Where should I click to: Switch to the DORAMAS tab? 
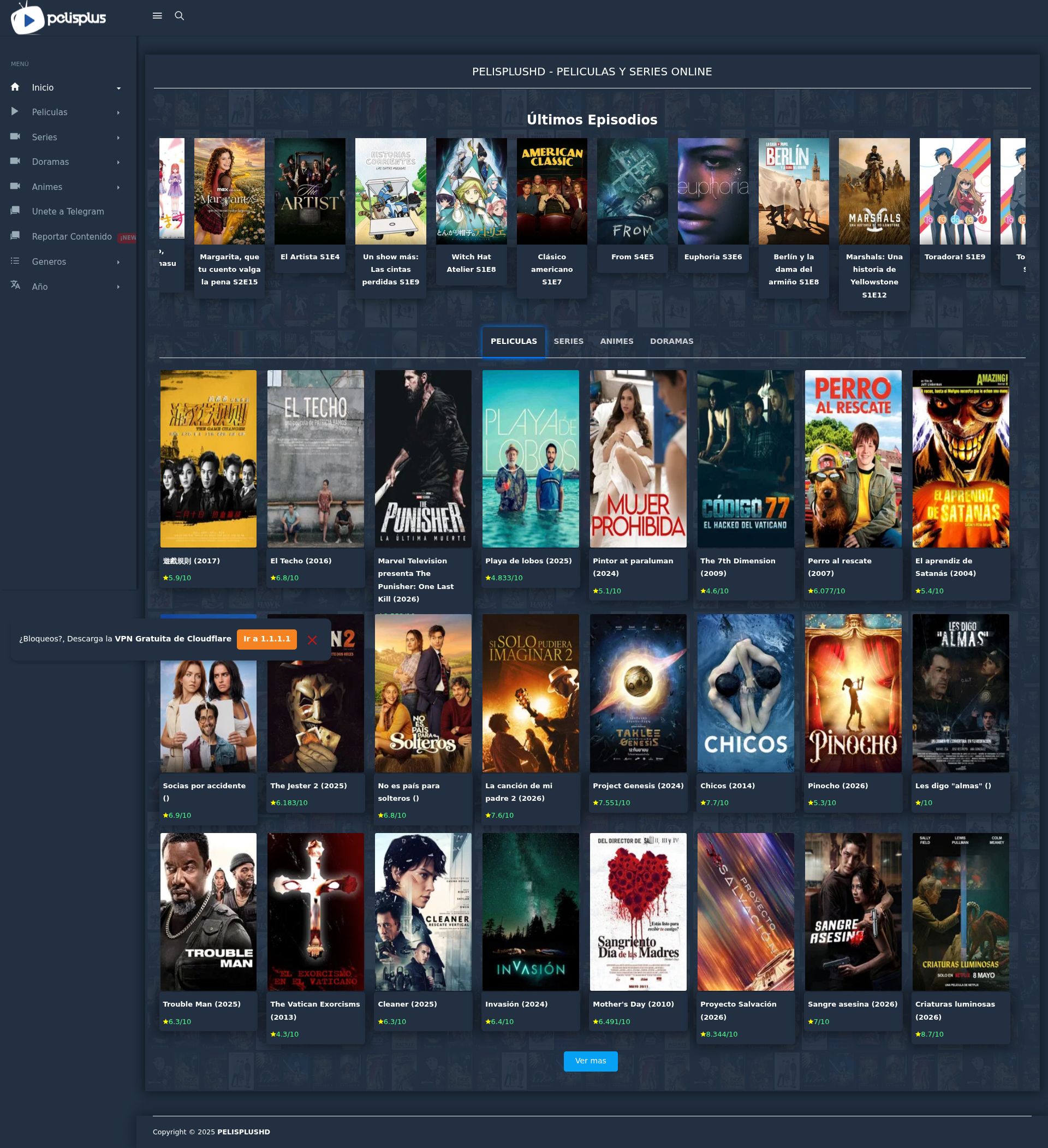672,342
